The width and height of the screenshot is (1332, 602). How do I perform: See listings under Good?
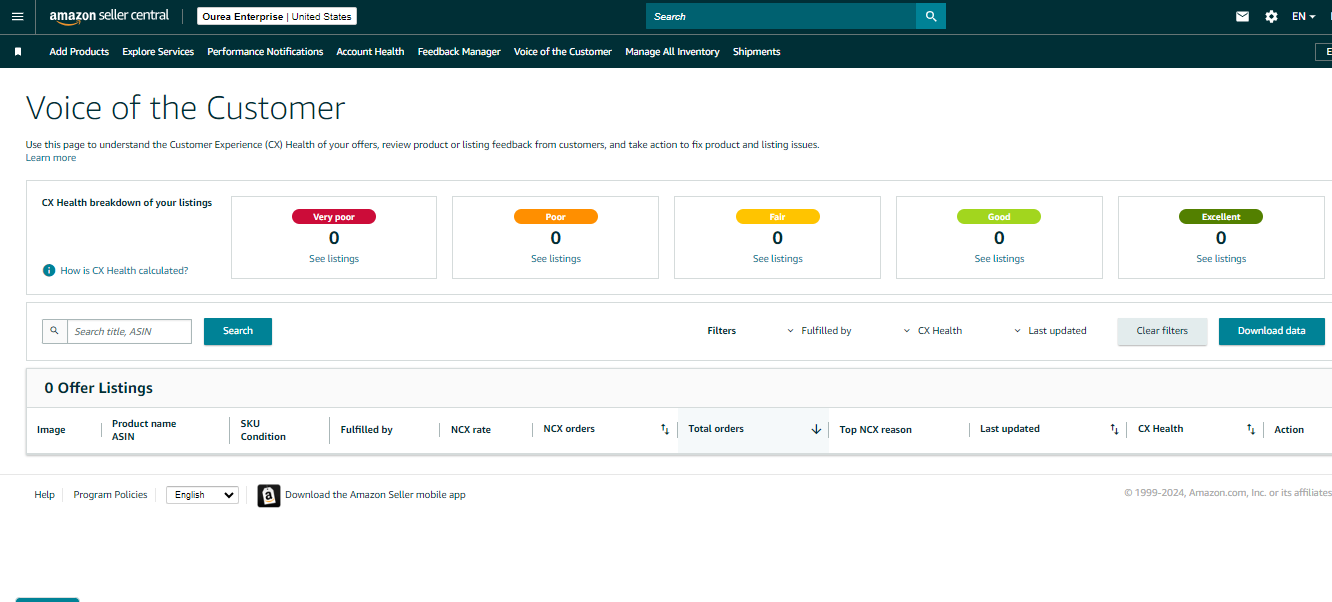click(999, 259)
